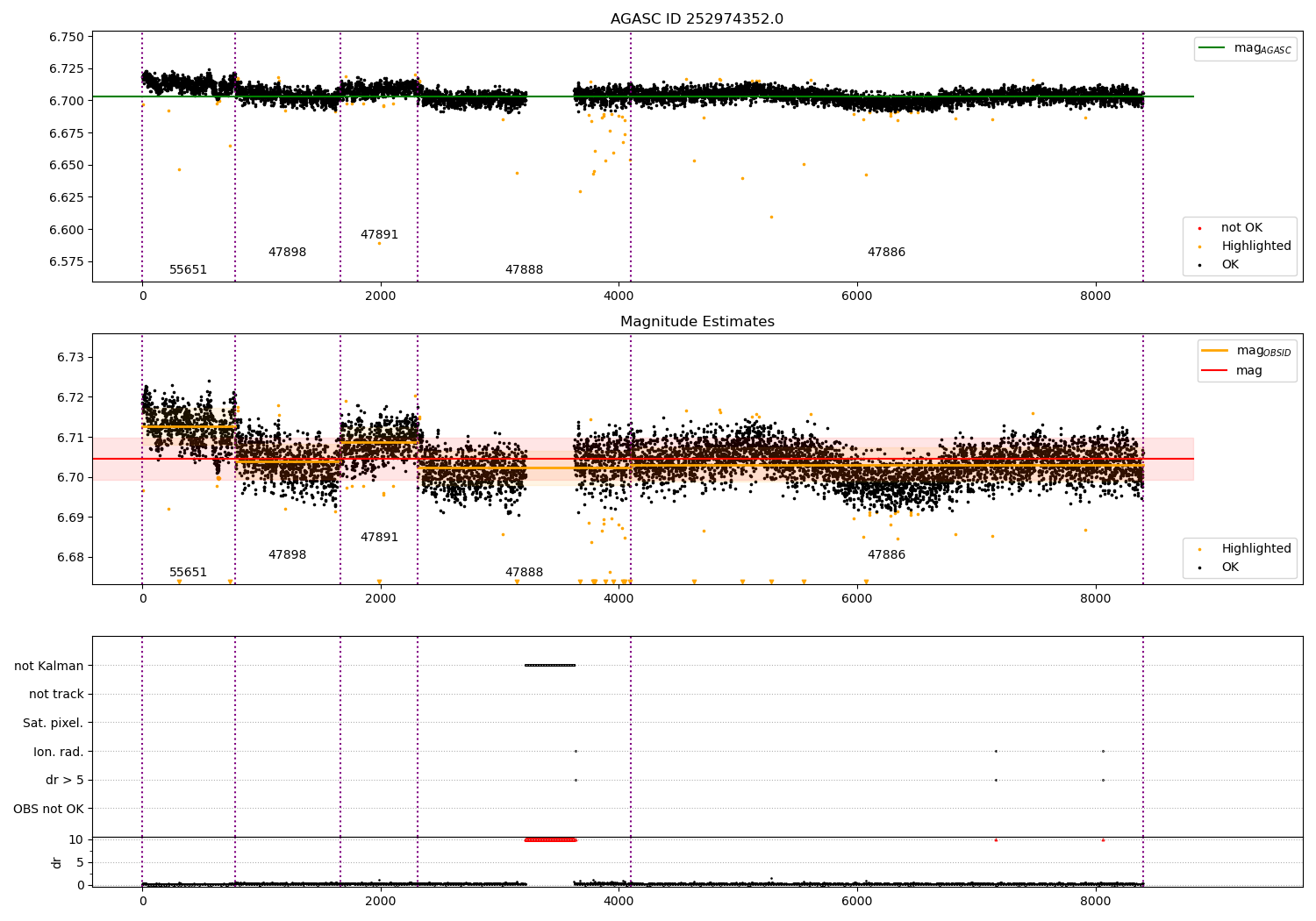Screen dimensions: 1316x921
Task: Click the 'Magnitude Estimates' title
Action: point(697,322)
